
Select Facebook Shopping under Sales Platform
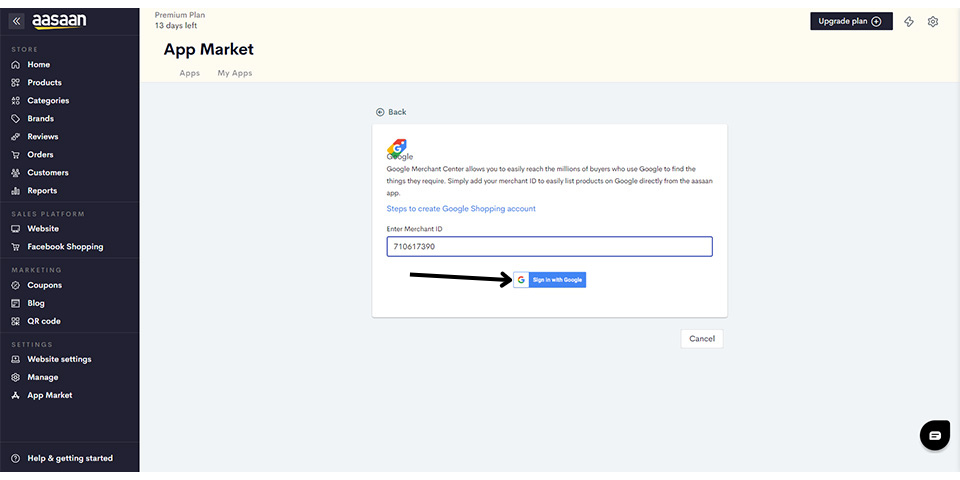pyautogui.click(x=66, y=247)
